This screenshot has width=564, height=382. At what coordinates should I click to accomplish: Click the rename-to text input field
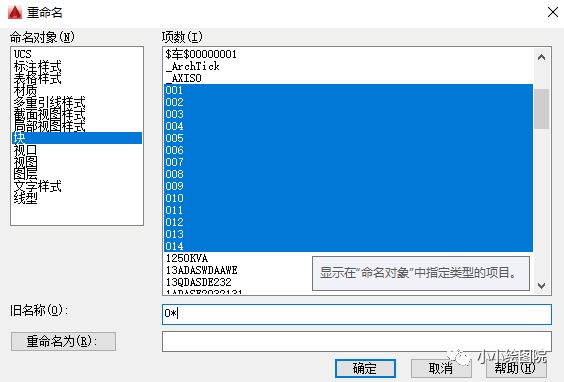click(x=356, y=341)
